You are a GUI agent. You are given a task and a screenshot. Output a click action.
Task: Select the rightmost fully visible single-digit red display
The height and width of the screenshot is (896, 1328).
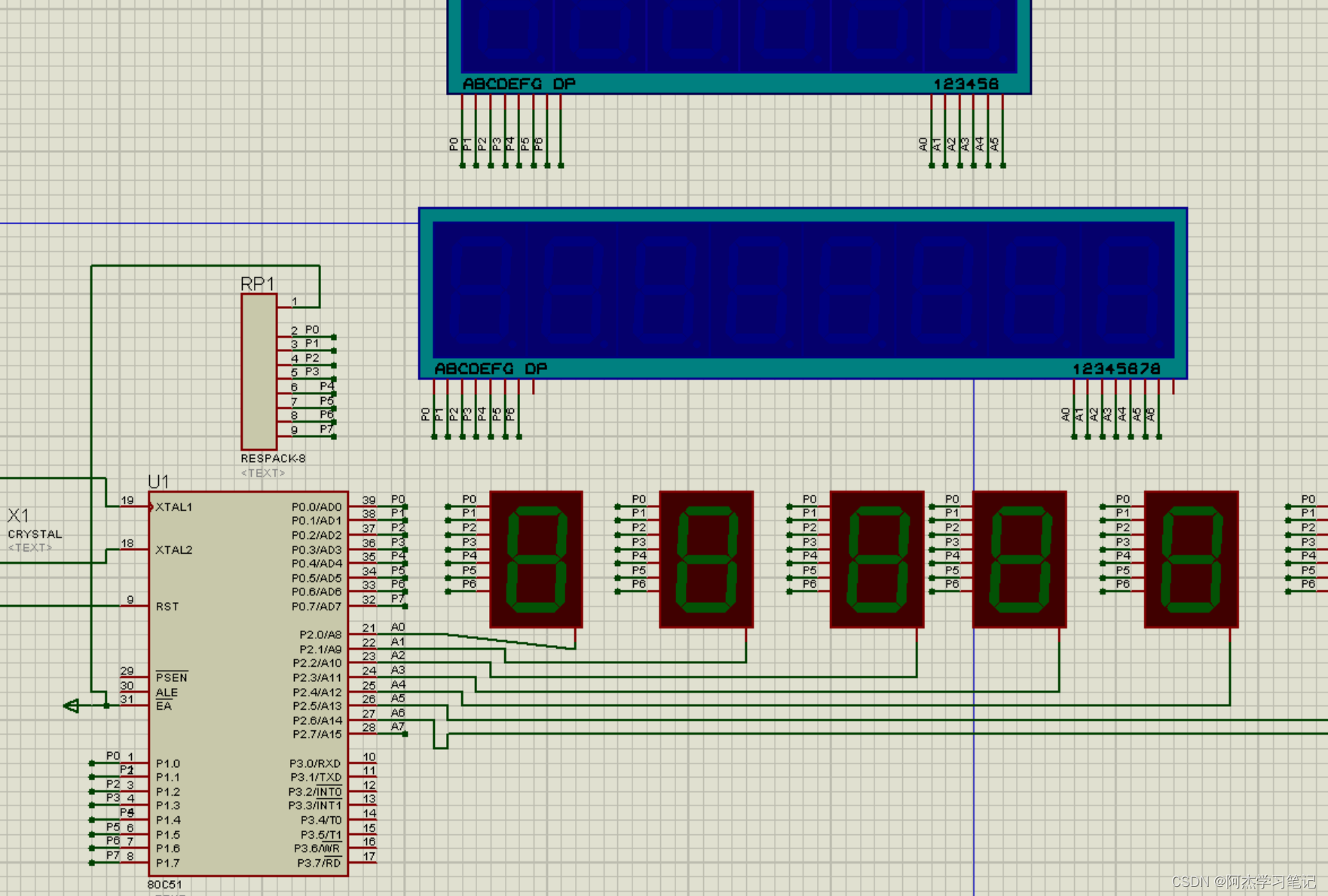point(1191,558)
